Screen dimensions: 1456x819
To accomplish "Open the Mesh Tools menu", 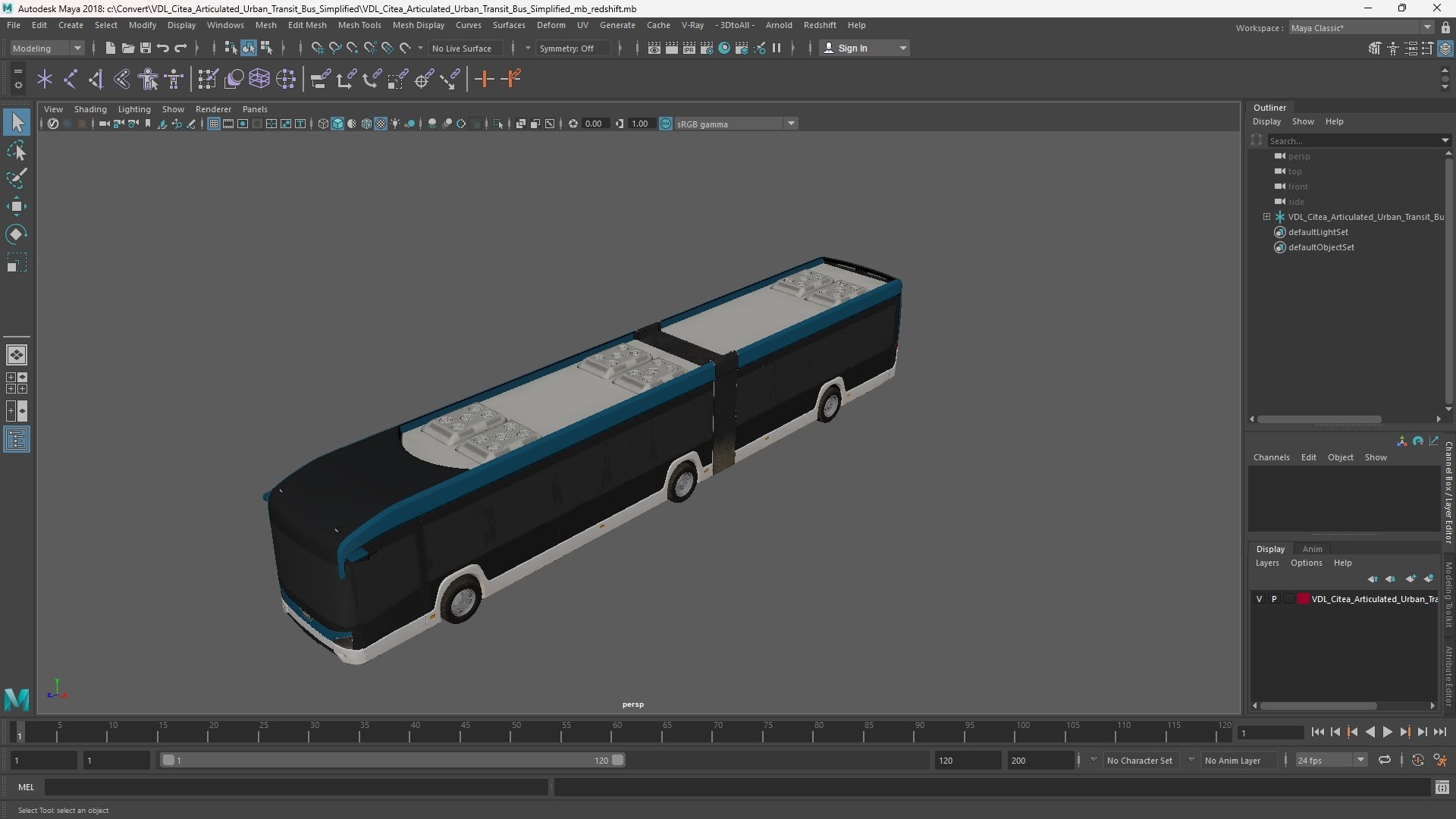I will (359, 25).
